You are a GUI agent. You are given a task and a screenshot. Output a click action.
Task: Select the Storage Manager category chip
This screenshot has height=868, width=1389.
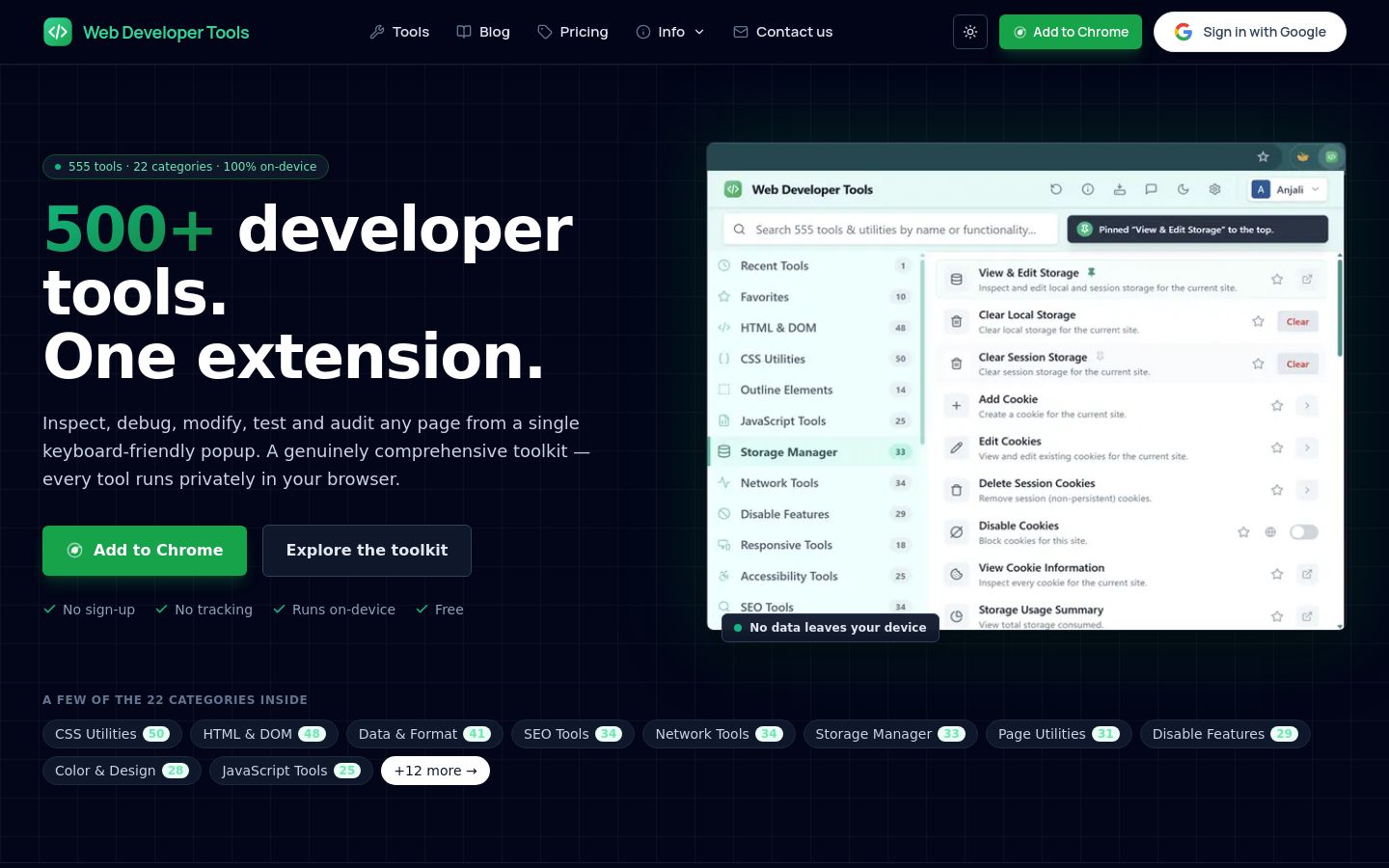click(x=890, y=734)
